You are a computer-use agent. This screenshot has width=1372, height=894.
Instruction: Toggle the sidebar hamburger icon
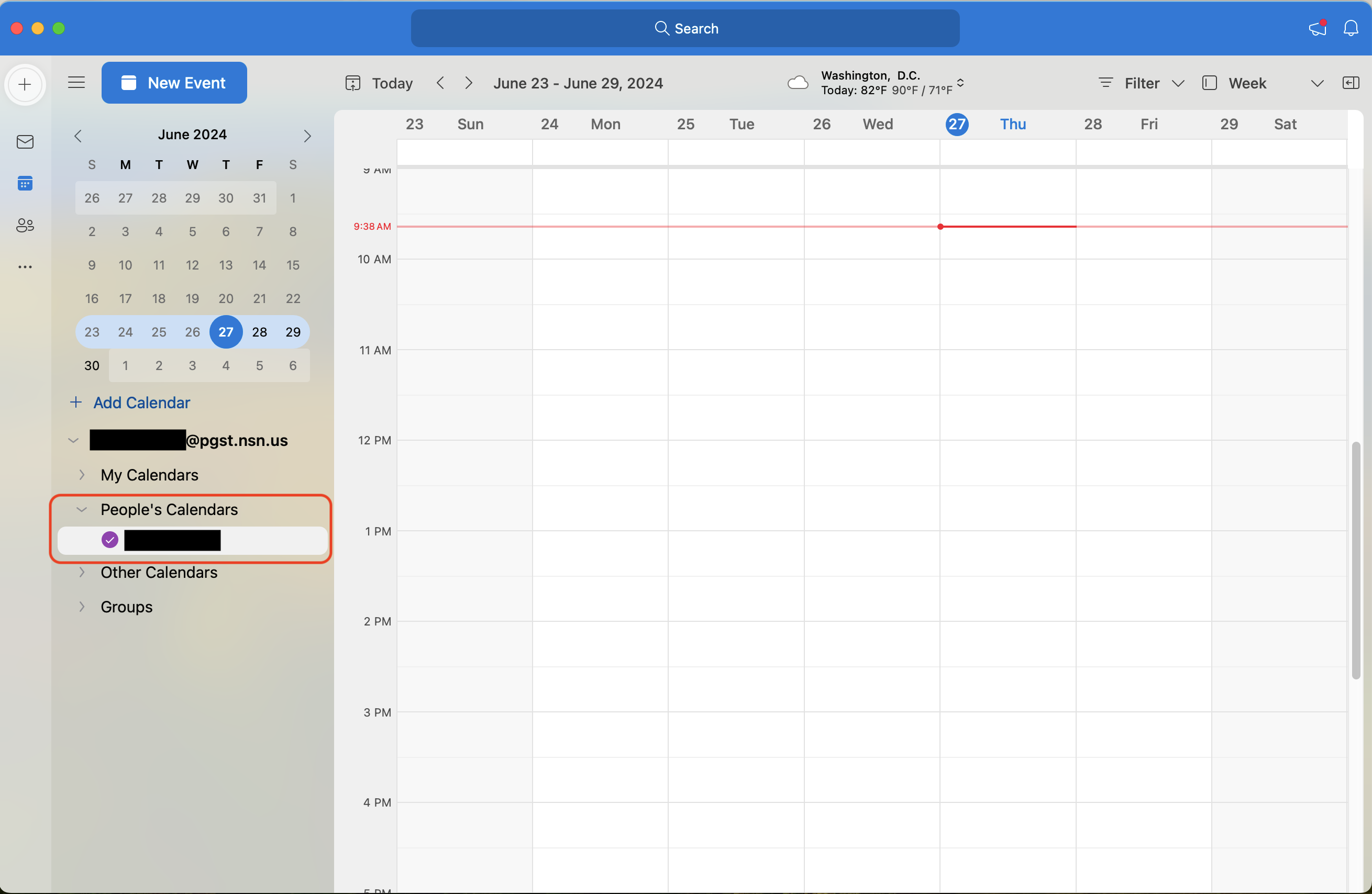(x=76, y=83)
